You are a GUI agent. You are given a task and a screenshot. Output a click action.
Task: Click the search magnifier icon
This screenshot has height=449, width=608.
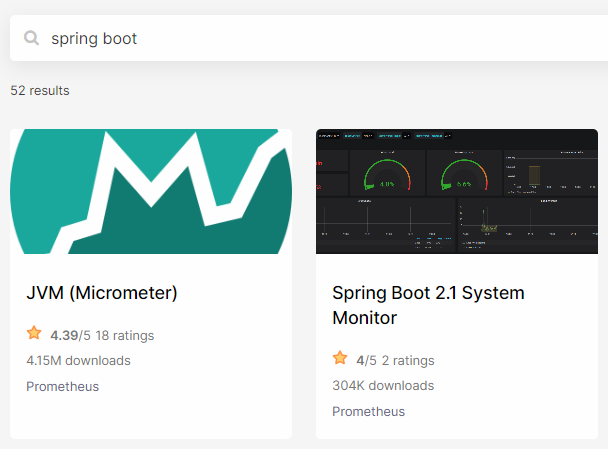[31, 38]
